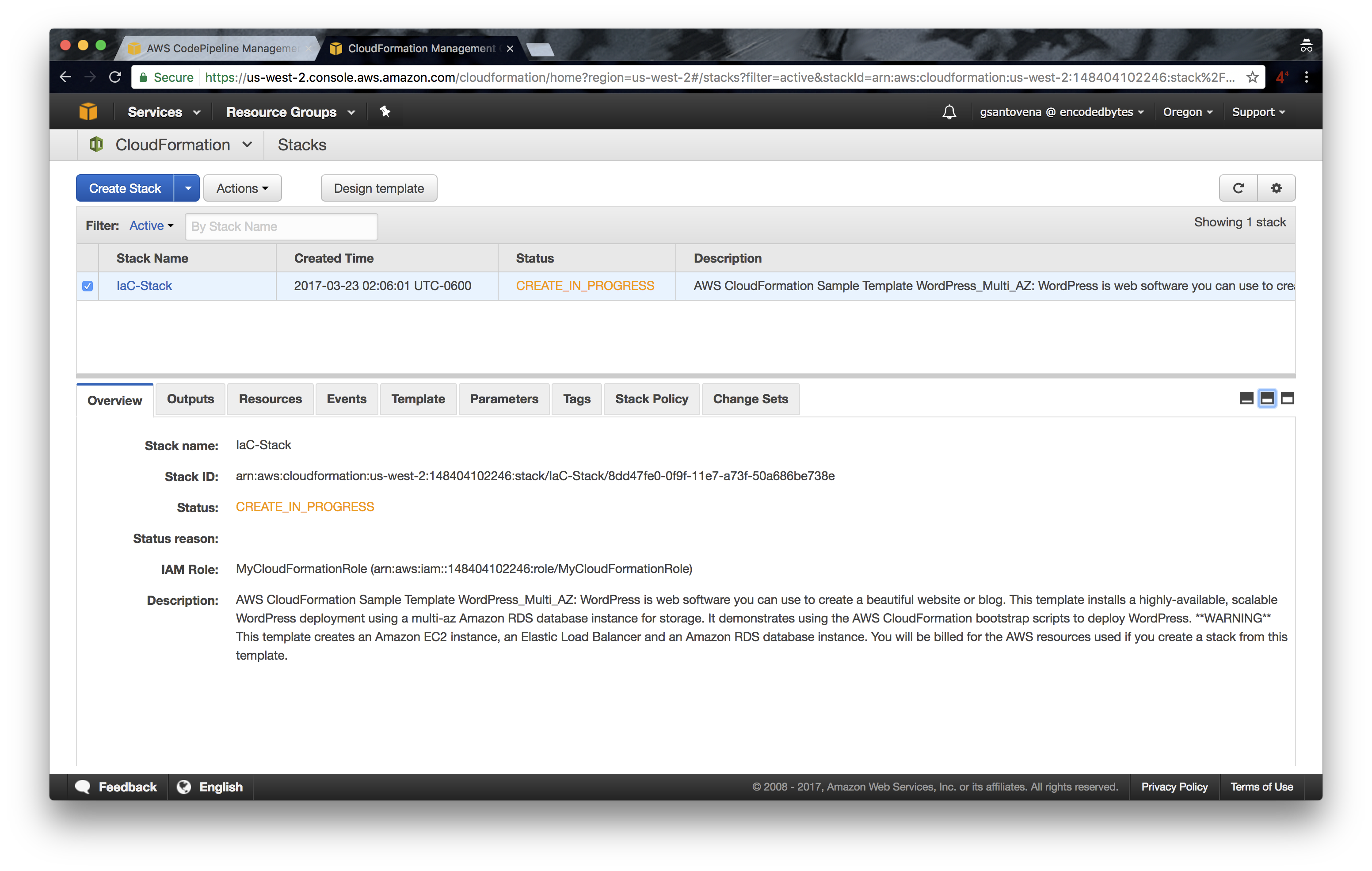This screenshot has height=871, width=1372.
Task: Open the IaC-Stack link
Action: [x=144, y=286]
